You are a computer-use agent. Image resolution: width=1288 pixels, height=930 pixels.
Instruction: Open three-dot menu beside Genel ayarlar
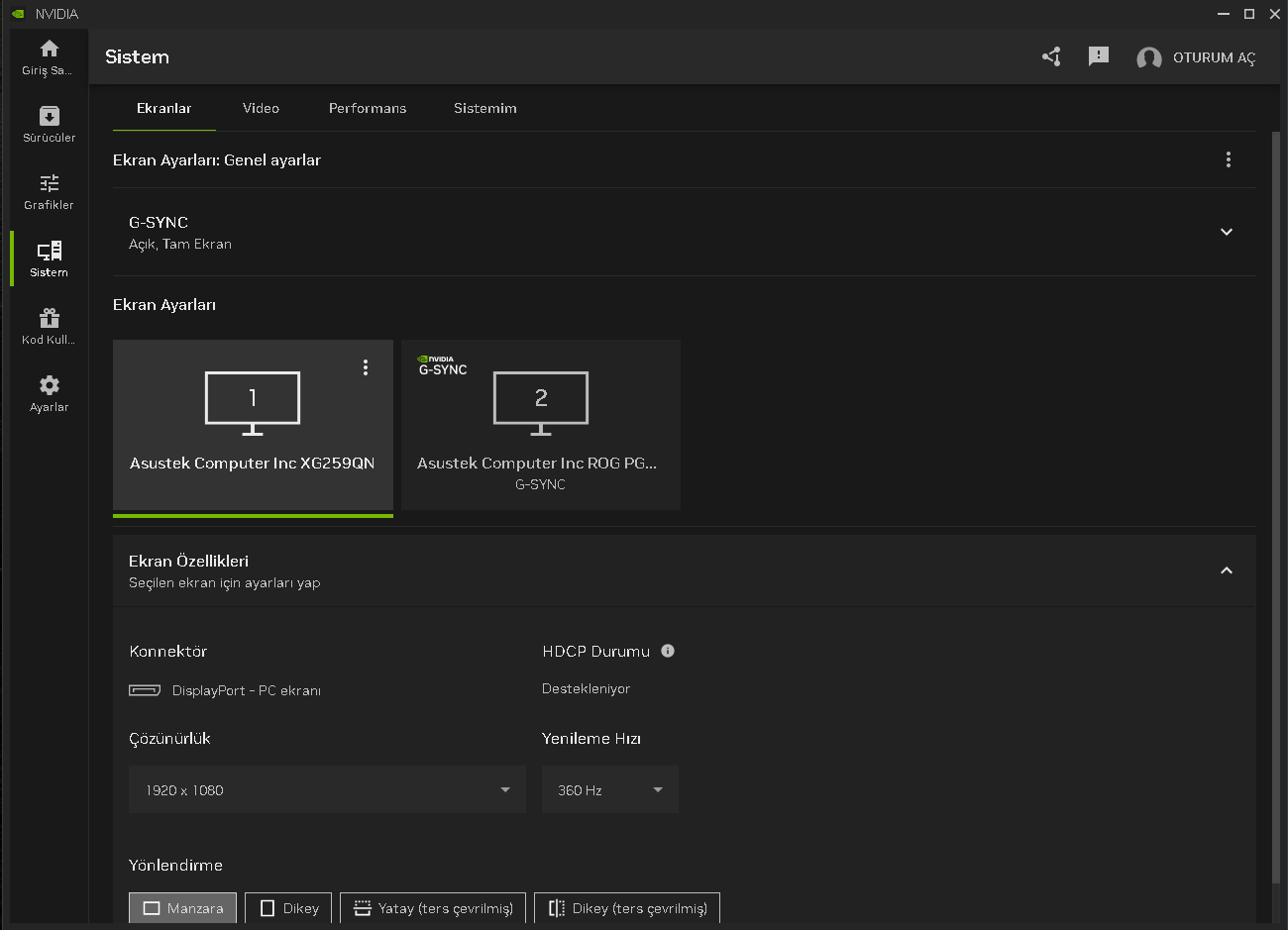(1228, 159)
